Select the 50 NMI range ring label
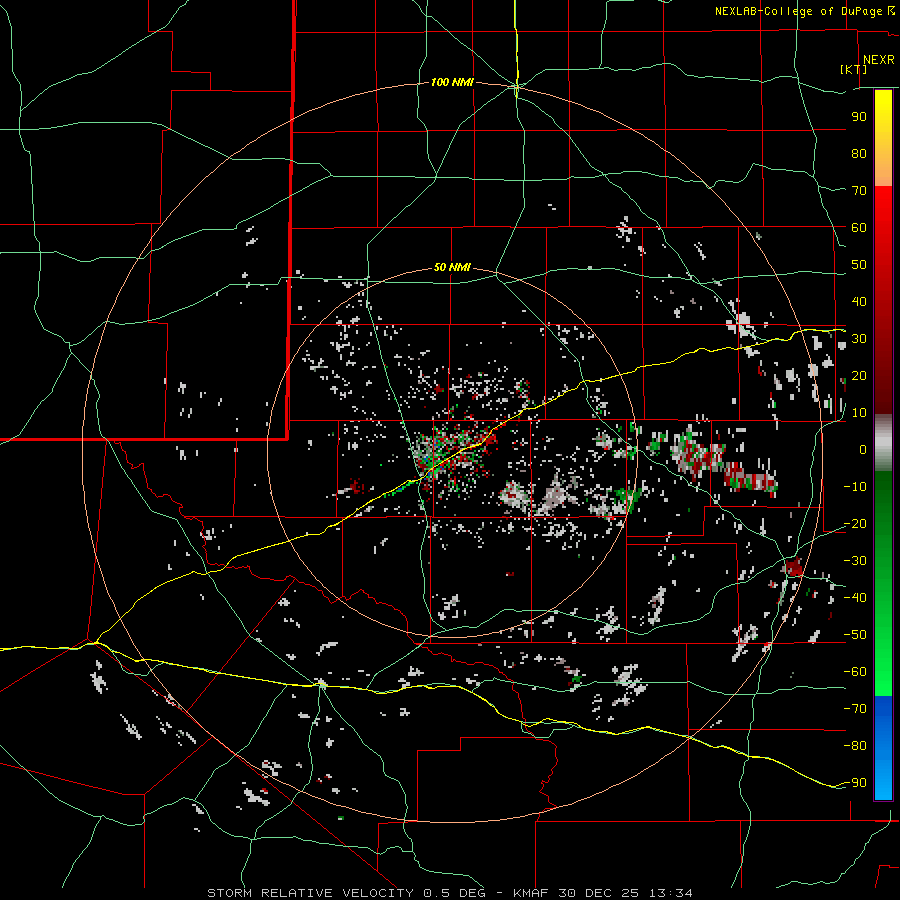Viewport: 900px width, 900px height. click(x=452, y=267)
